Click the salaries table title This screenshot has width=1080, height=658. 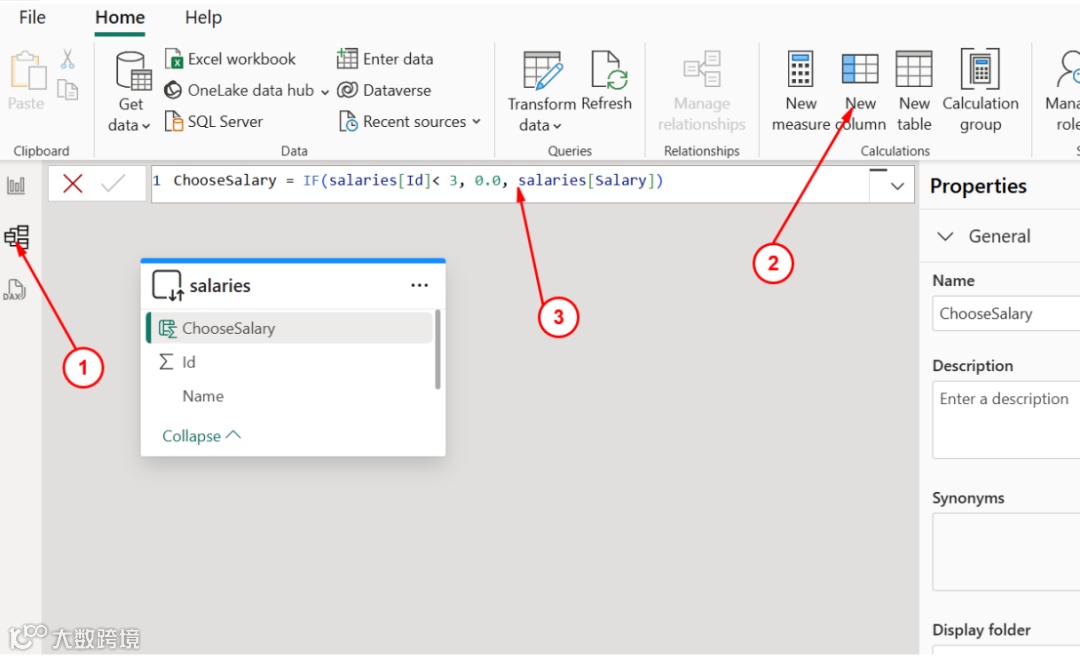coord(220,285)
